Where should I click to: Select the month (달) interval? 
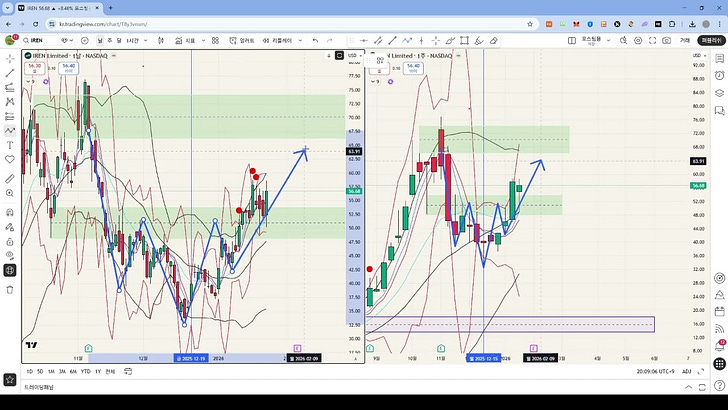pyautogui.click(x=119, y=40)
